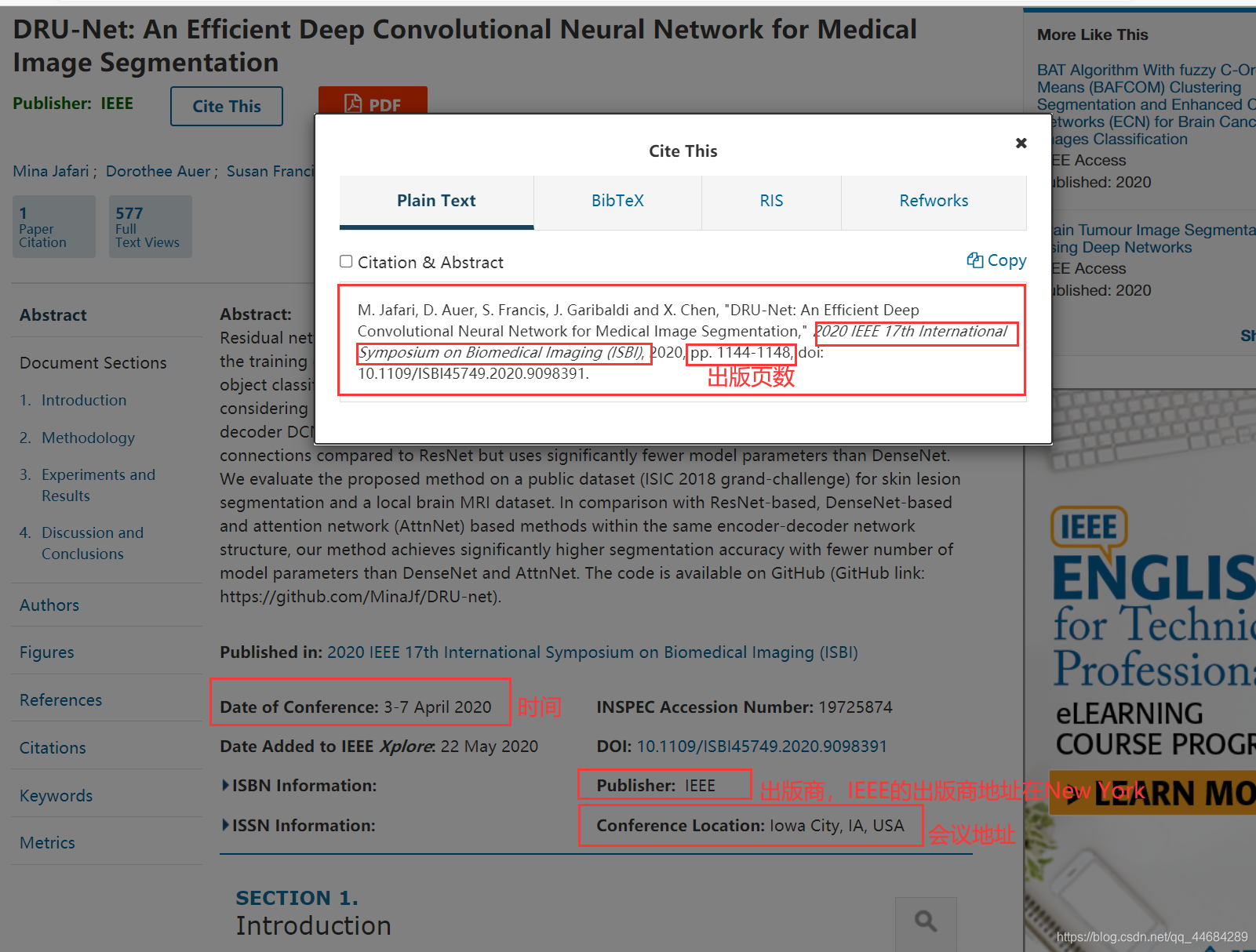Expand the ISBN Information section
1256x952 pixels.
(x=300, y=785)
